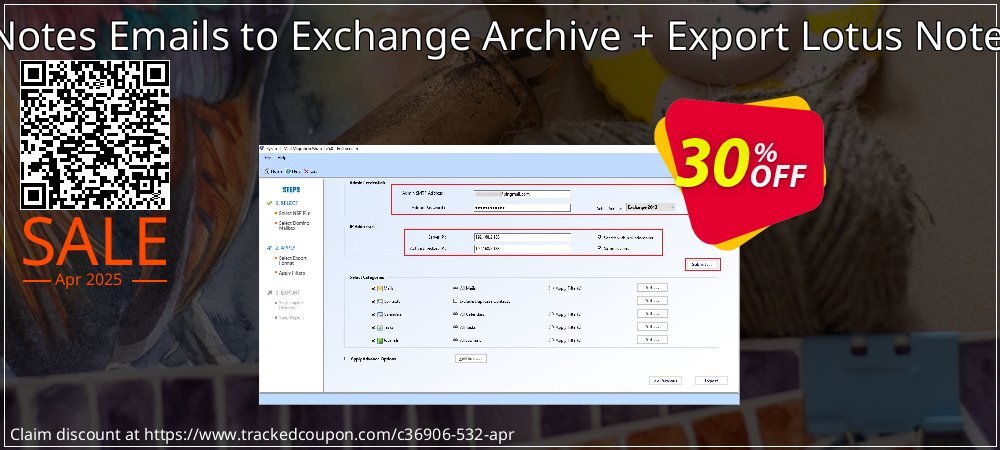
Task: Toggle the Exclude duplicate contacts checkbox
Action: 455,301
